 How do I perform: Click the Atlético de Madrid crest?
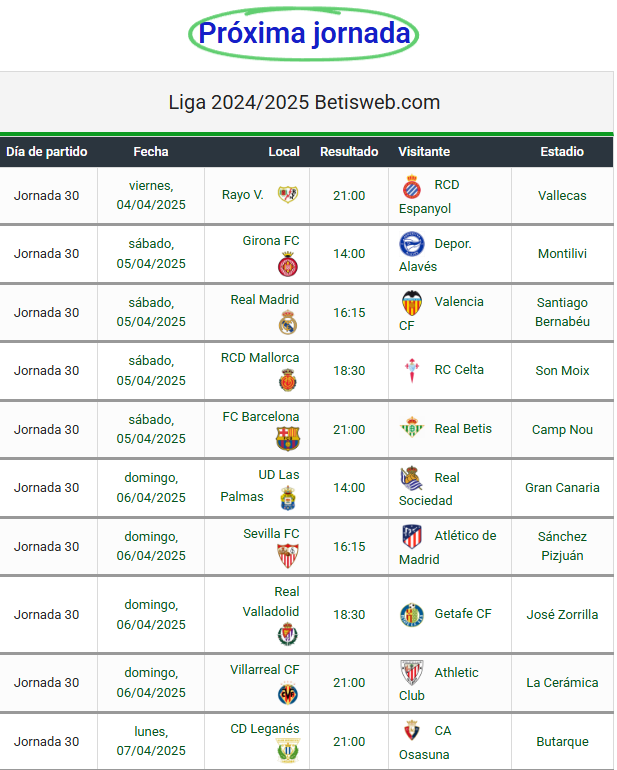[412, 536]
